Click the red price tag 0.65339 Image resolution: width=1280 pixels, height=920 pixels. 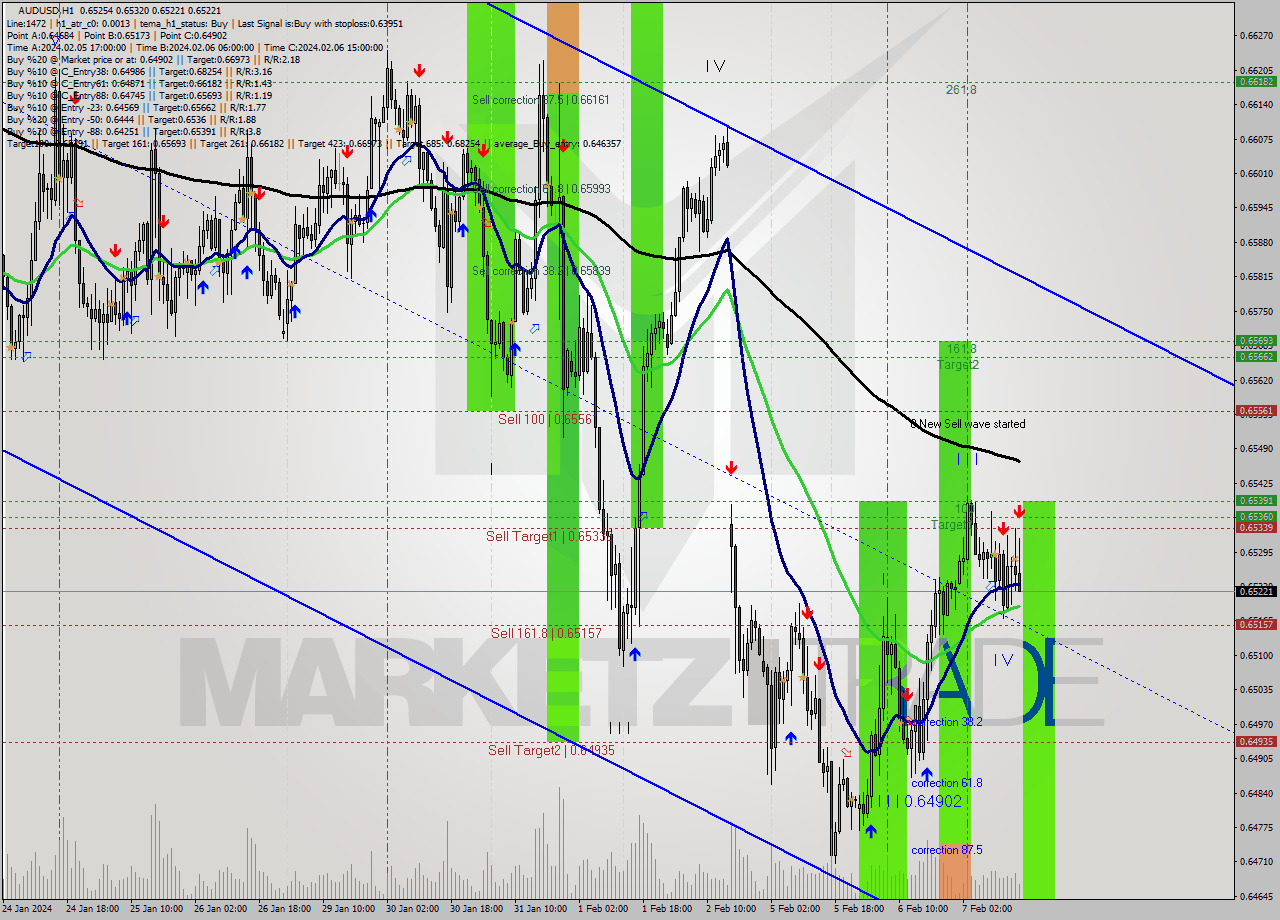[1255, 527]
